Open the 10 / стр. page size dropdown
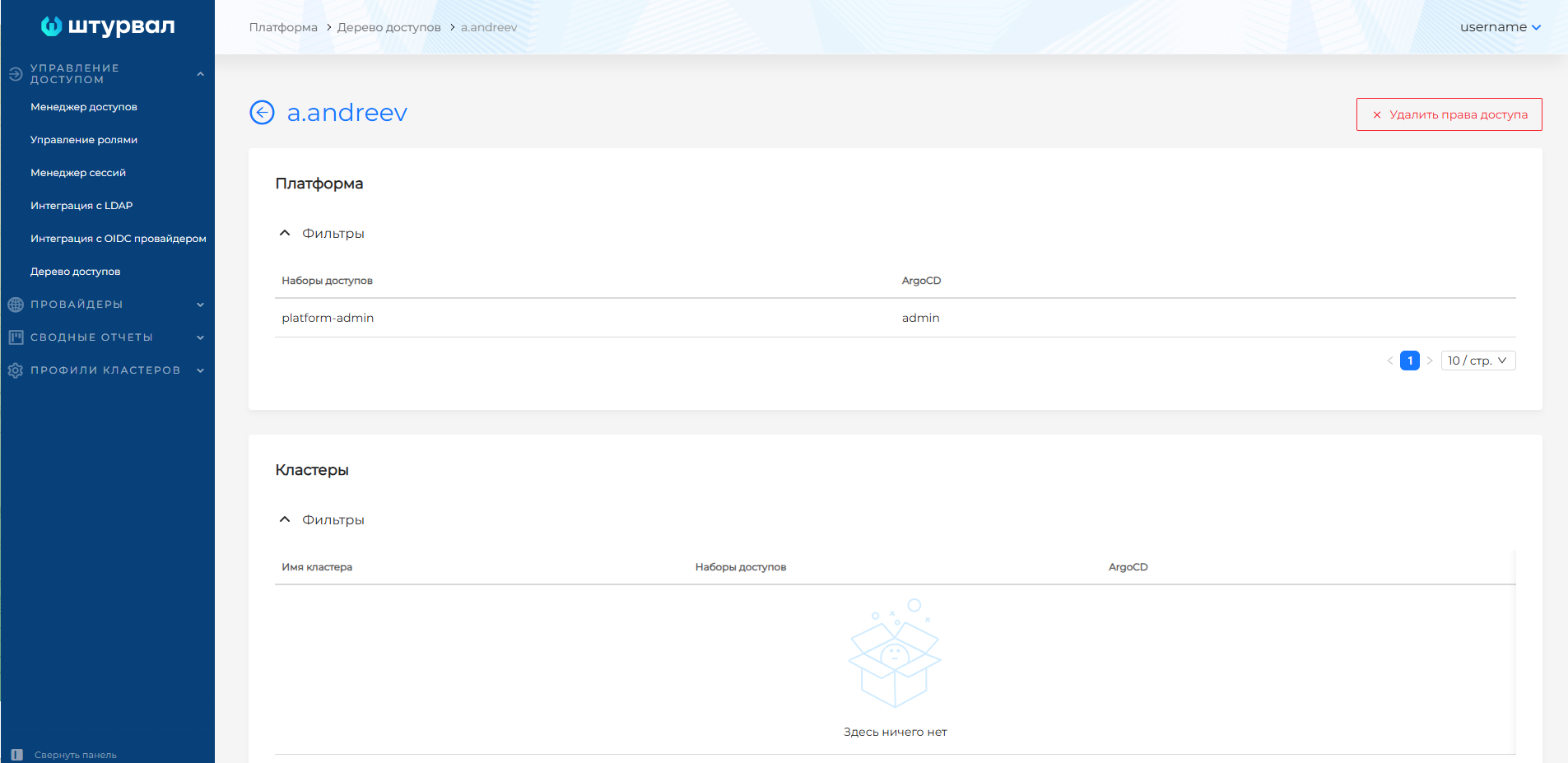Viewport: 1568px width, 763px height. coord(1478,361)
